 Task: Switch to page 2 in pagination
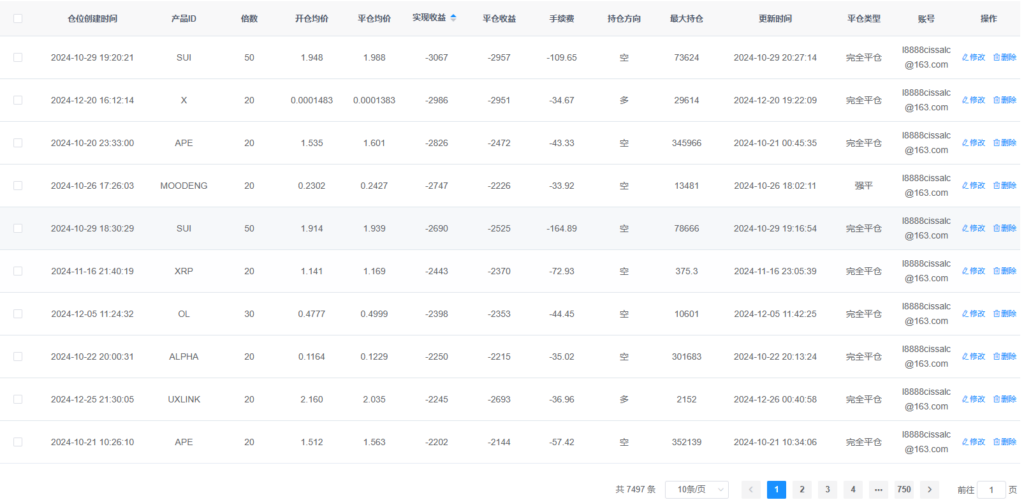coord(801,489)
